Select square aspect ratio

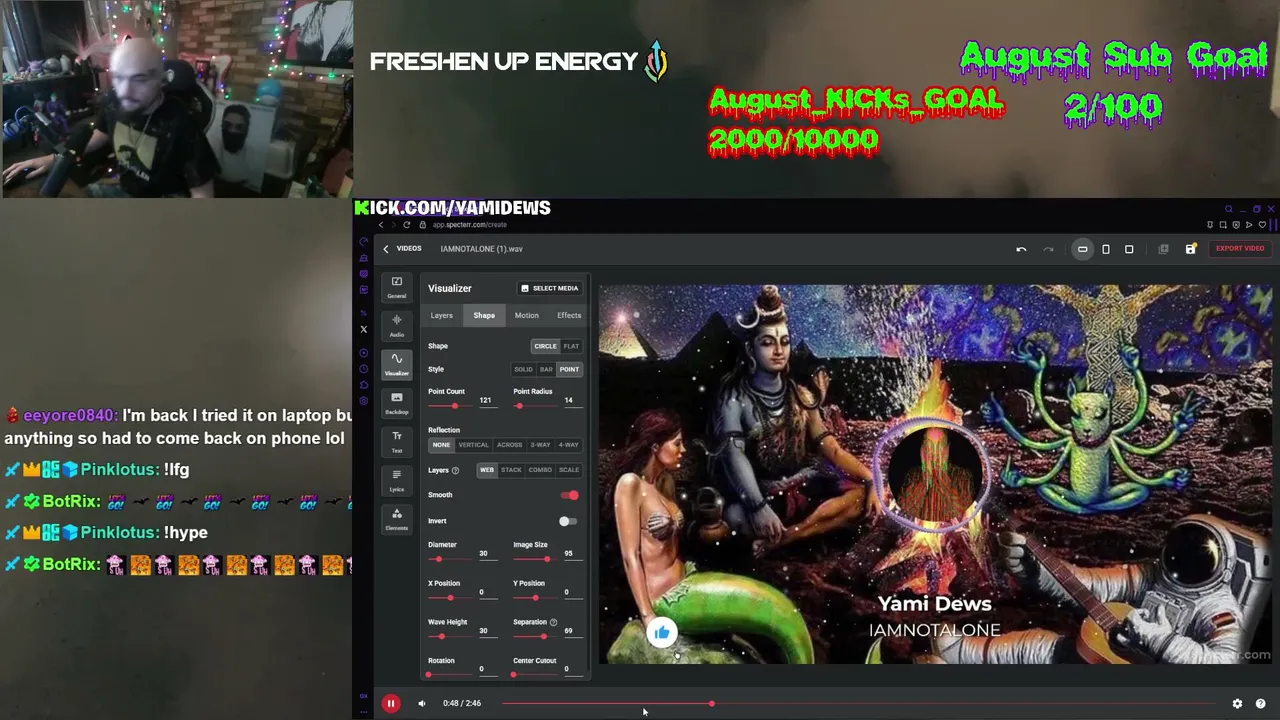coord(1129,249)
